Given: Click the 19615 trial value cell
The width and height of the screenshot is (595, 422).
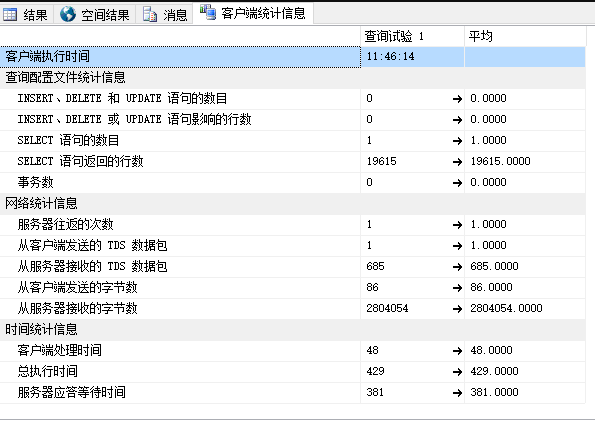Looking at the screenshot, I should [412, 161].
